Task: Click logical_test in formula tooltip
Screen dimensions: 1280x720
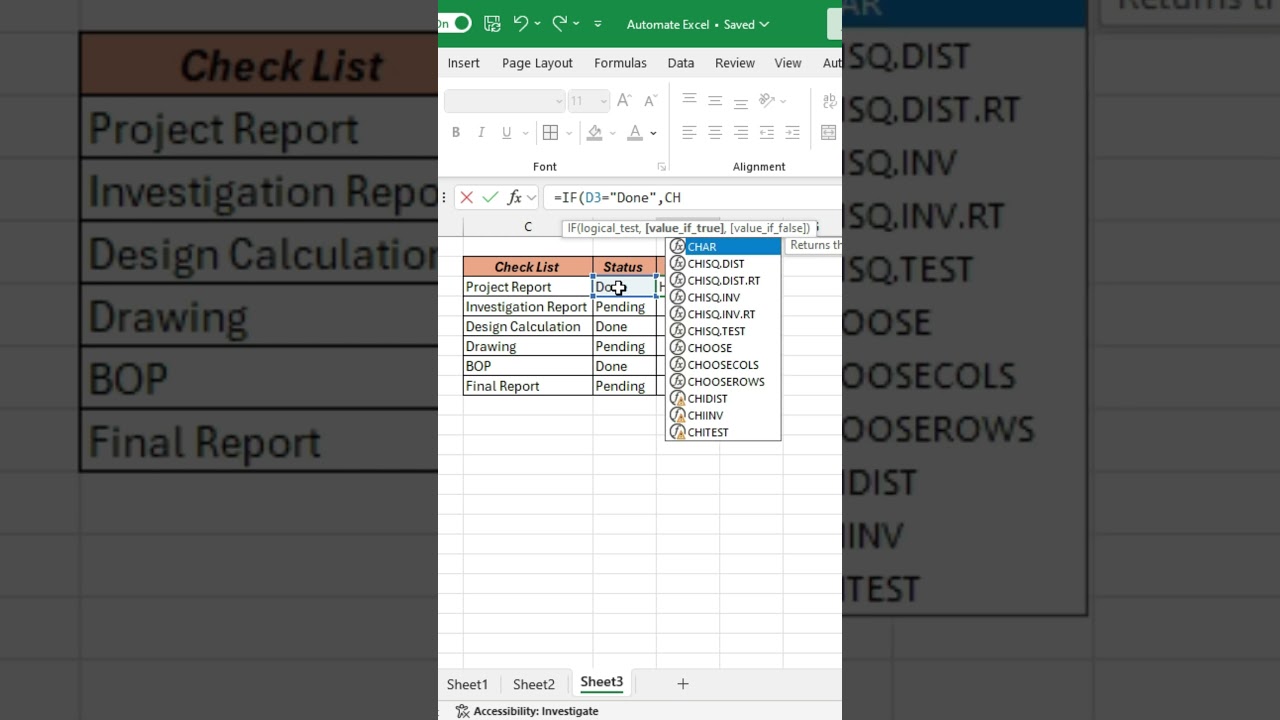Action: (x=610, y=228)
